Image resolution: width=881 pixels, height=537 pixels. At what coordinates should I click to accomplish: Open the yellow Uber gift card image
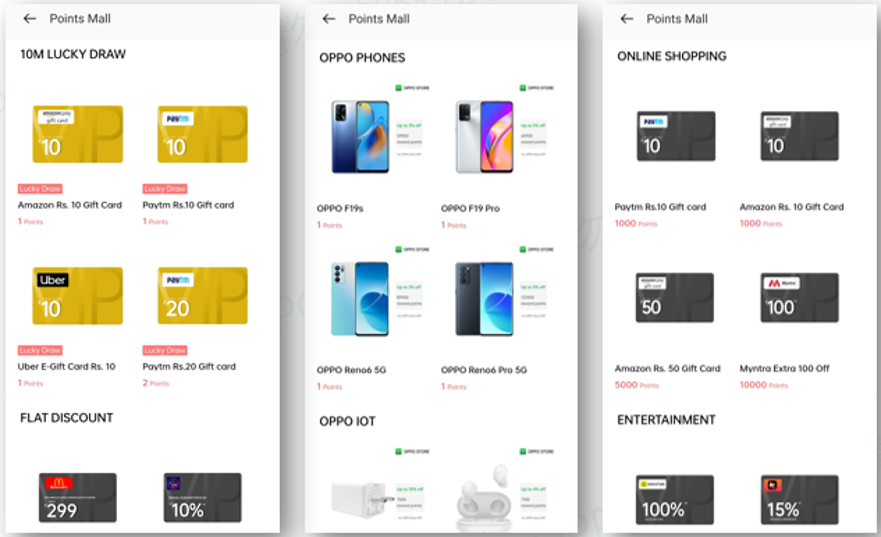[x=78, y=295]
